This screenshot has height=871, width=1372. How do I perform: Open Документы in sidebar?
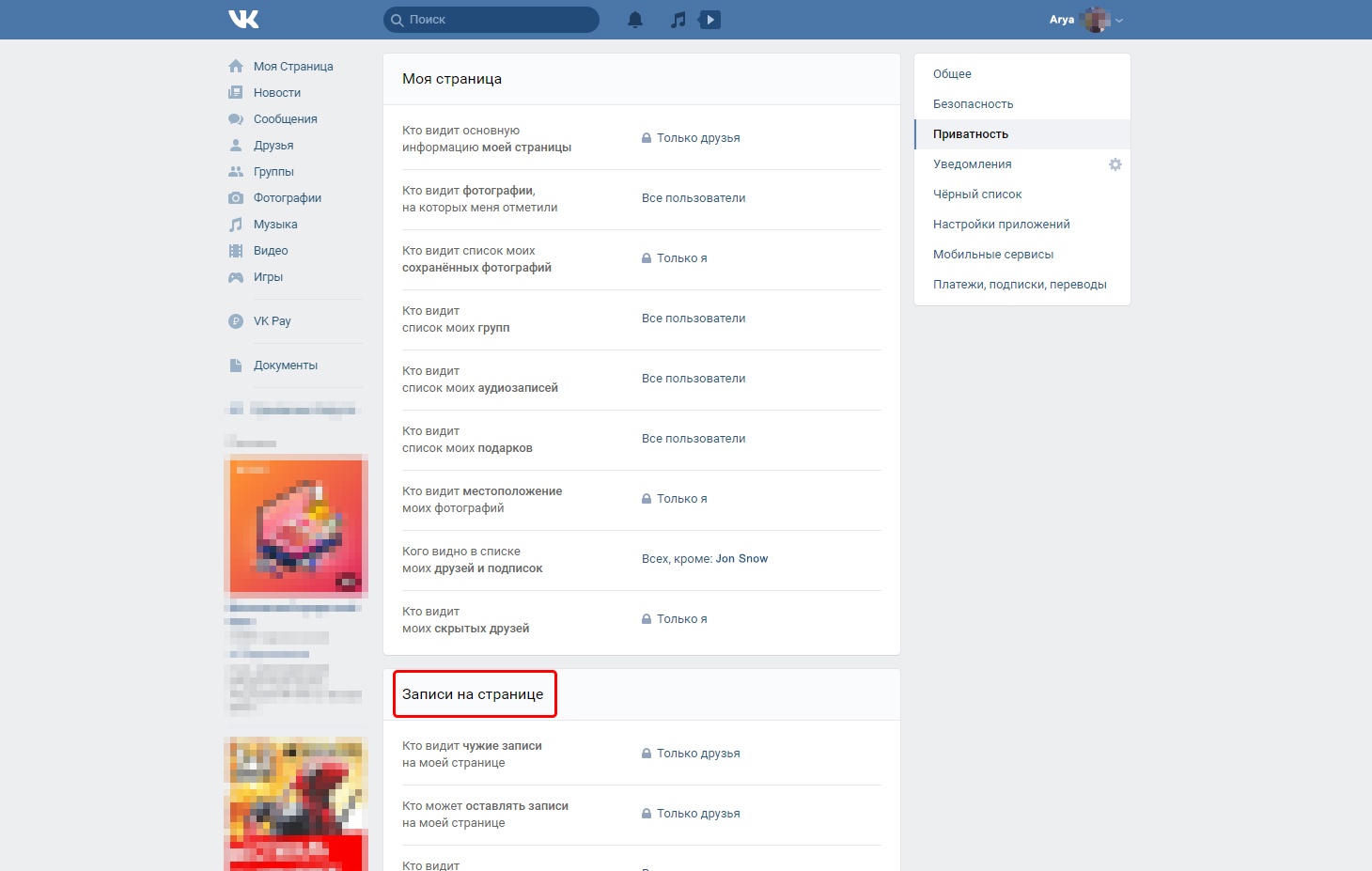[286, 366]
